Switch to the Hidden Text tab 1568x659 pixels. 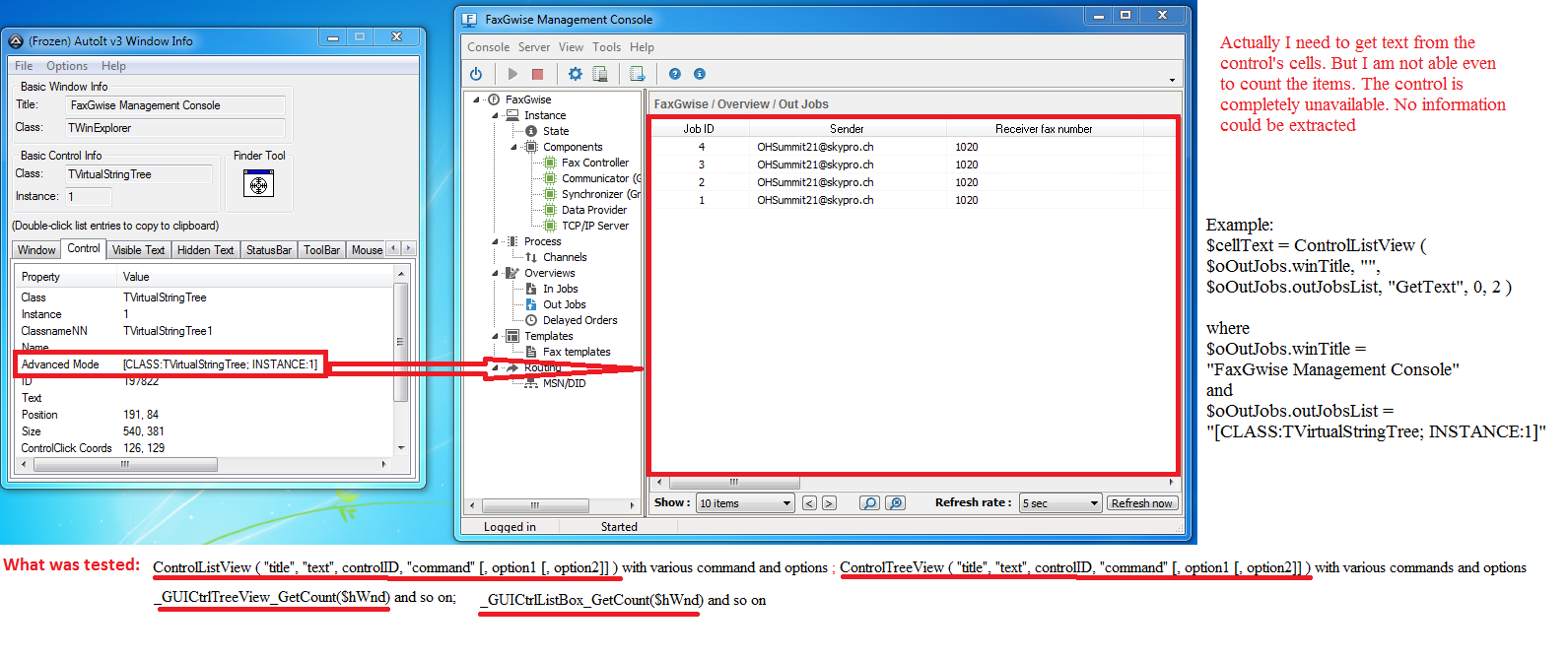pos(206,250)
